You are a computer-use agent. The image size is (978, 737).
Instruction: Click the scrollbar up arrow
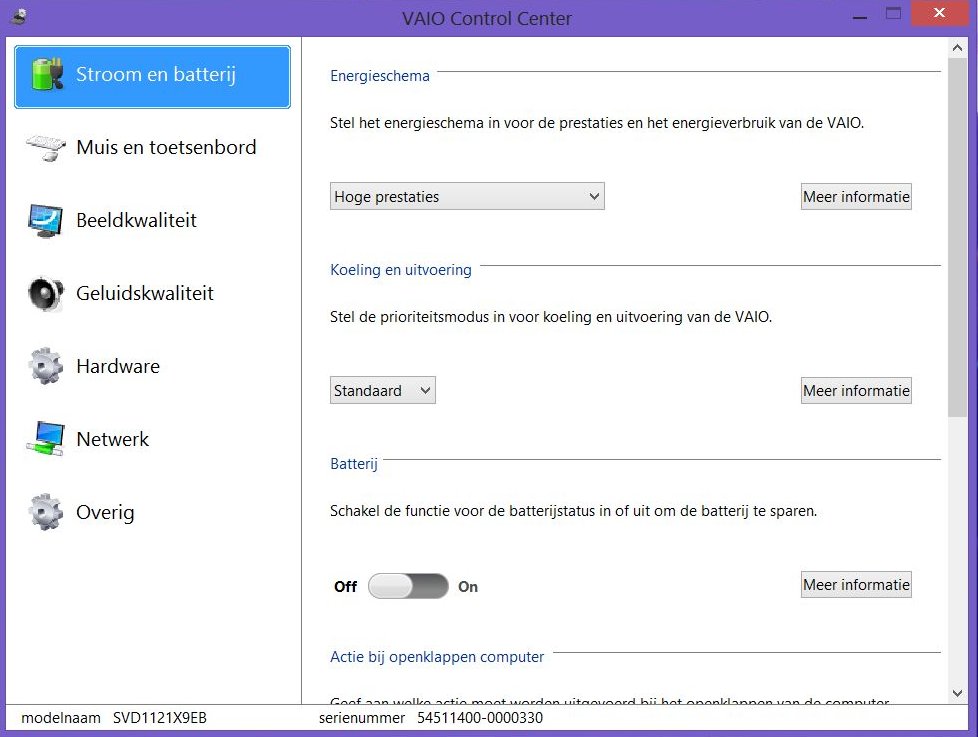957,47
